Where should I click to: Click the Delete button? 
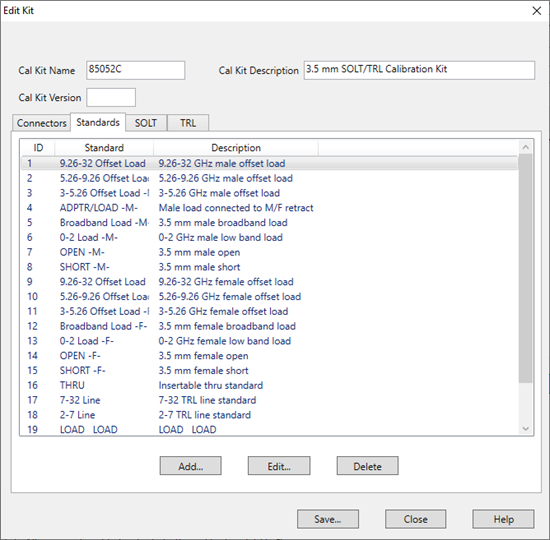(x=367, y=466)
